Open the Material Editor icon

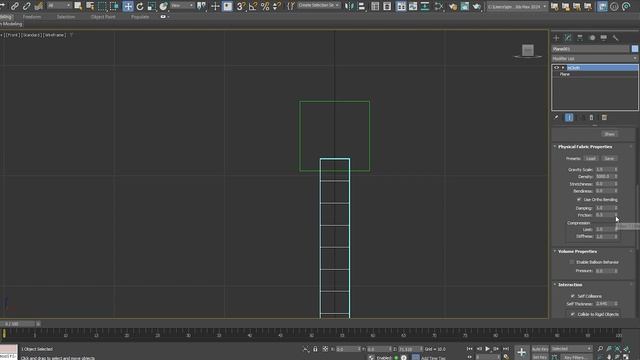pyautogui.click(x=439, y=6)
